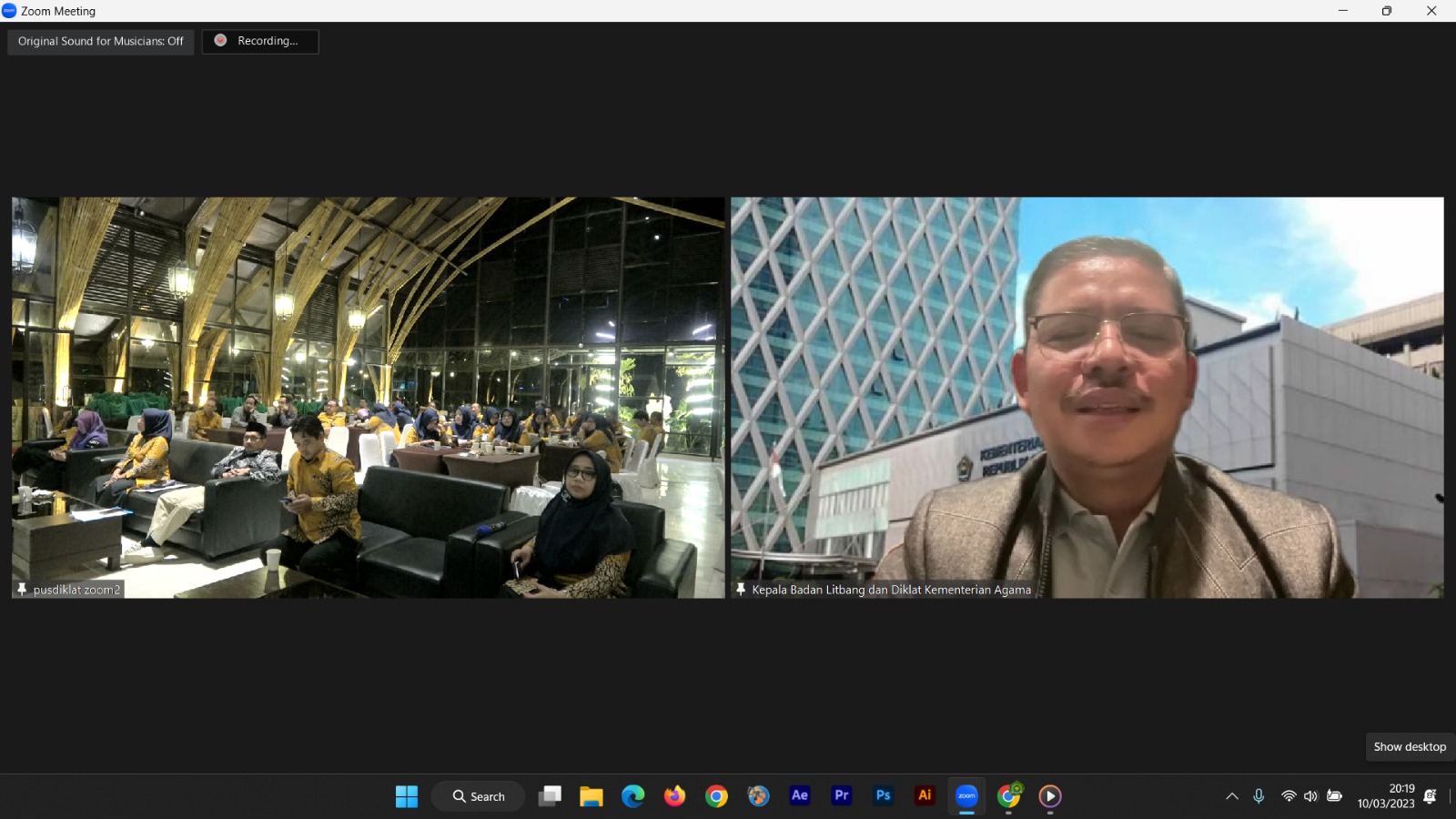Open the Windows Start menu
The image size is (1456, 819).
407,796
